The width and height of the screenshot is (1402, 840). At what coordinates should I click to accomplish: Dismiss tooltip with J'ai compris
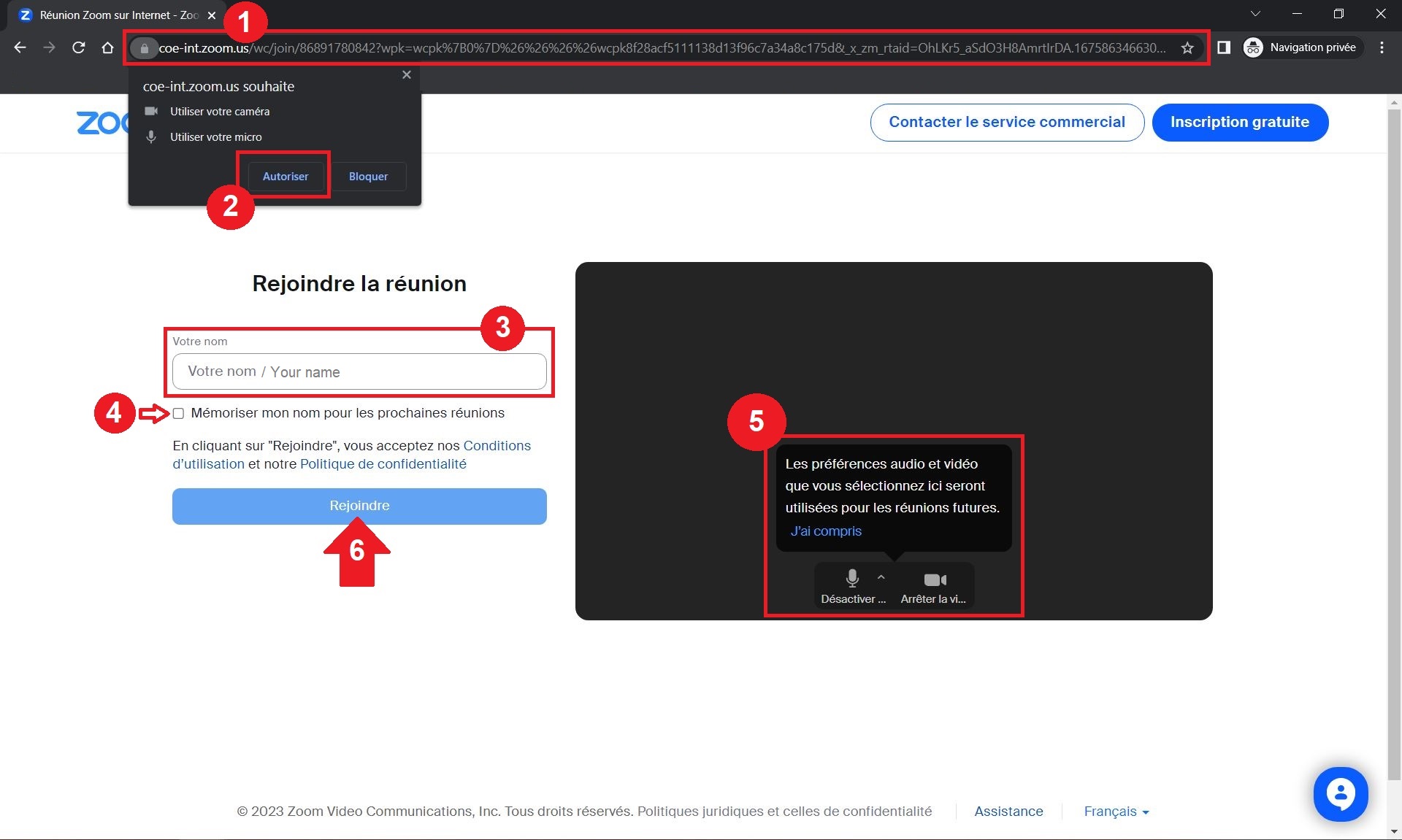[x=826, y=531]
